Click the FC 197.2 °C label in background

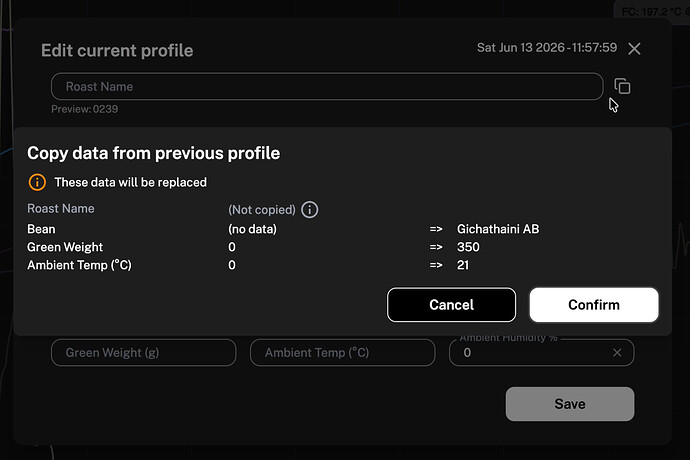tap(655, 11)
